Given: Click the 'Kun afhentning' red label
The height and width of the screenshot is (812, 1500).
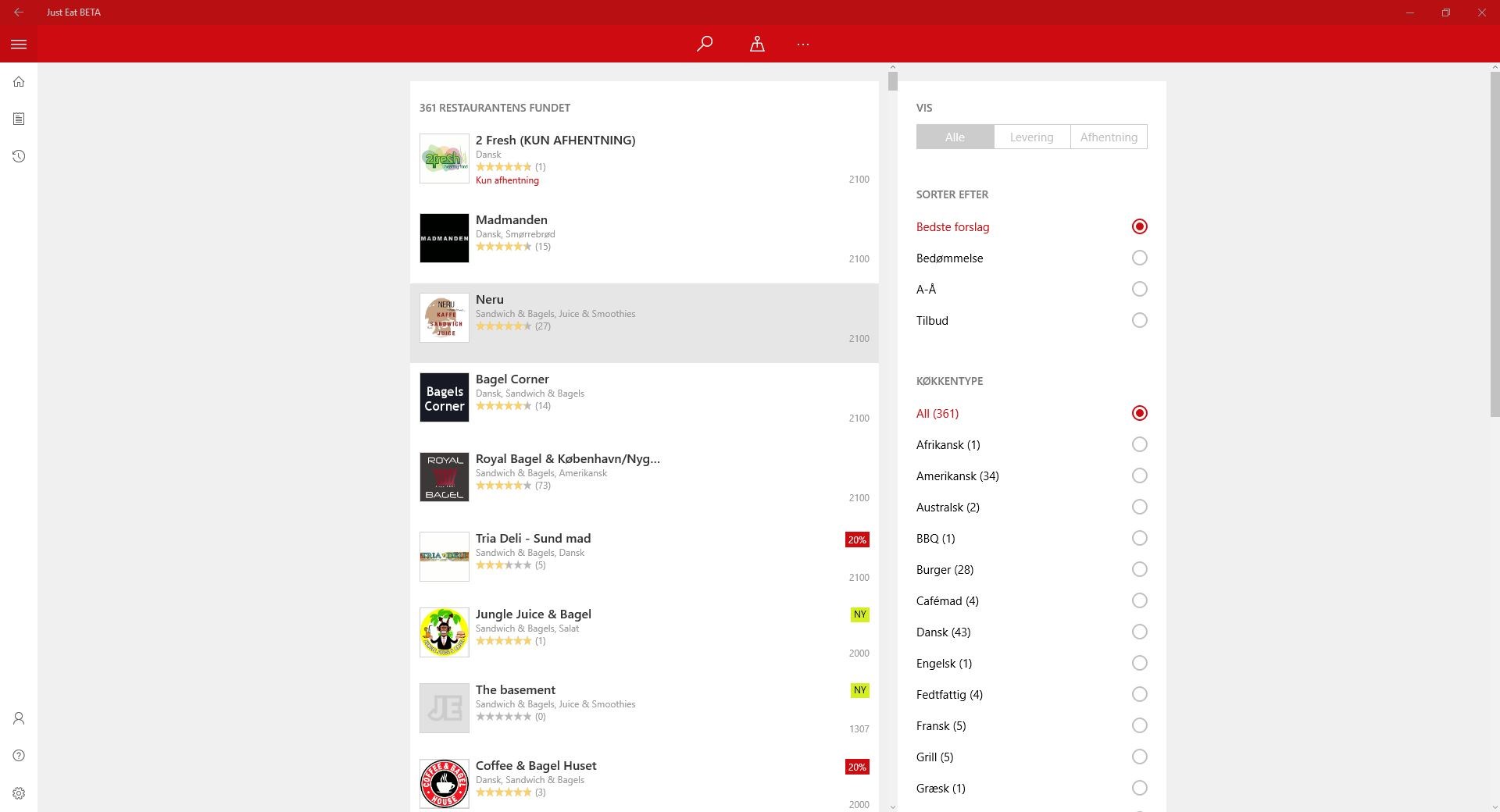Looking at the screenshot, I should pyautogui.click(x=507, y=180).
